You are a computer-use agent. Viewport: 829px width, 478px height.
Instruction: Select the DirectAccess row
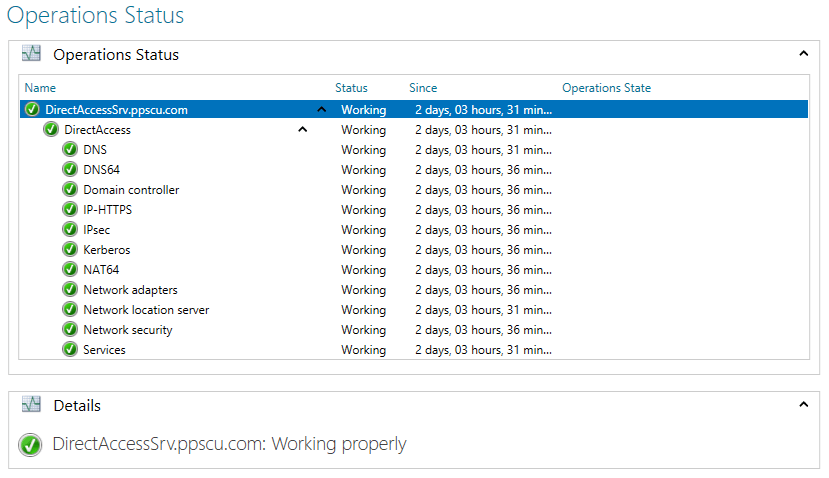pyautogui.click(x=414, y=130)
